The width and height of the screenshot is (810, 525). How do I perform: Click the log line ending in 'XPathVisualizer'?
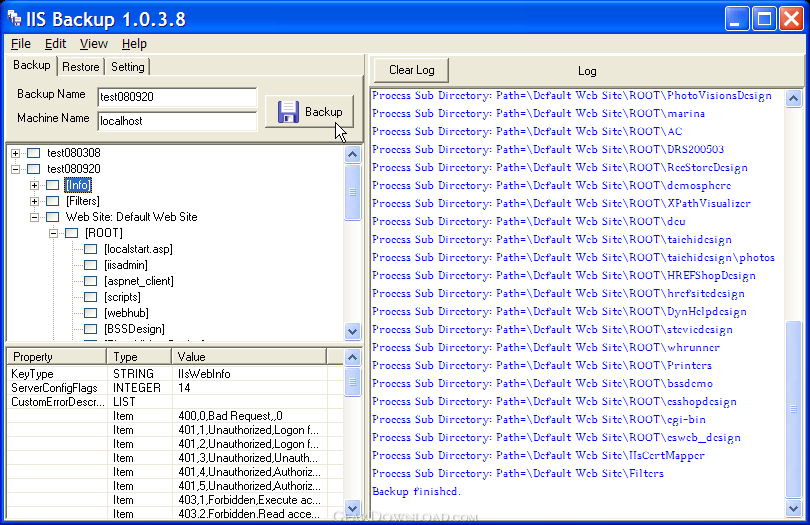point(562,204)
